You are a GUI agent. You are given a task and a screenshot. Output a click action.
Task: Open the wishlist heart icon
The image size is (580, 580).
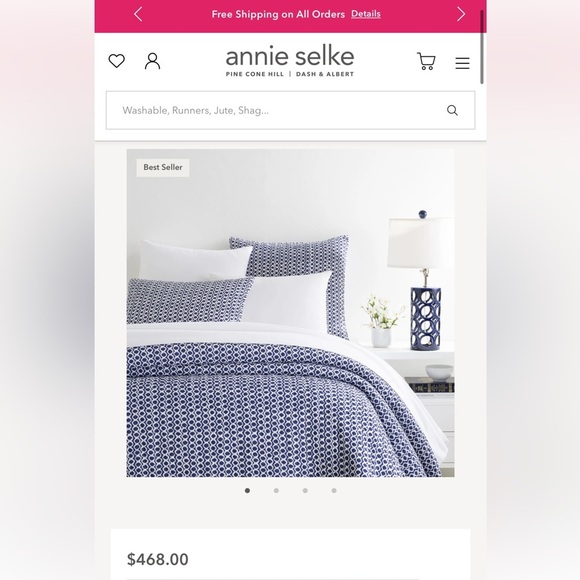coord(117,61)
